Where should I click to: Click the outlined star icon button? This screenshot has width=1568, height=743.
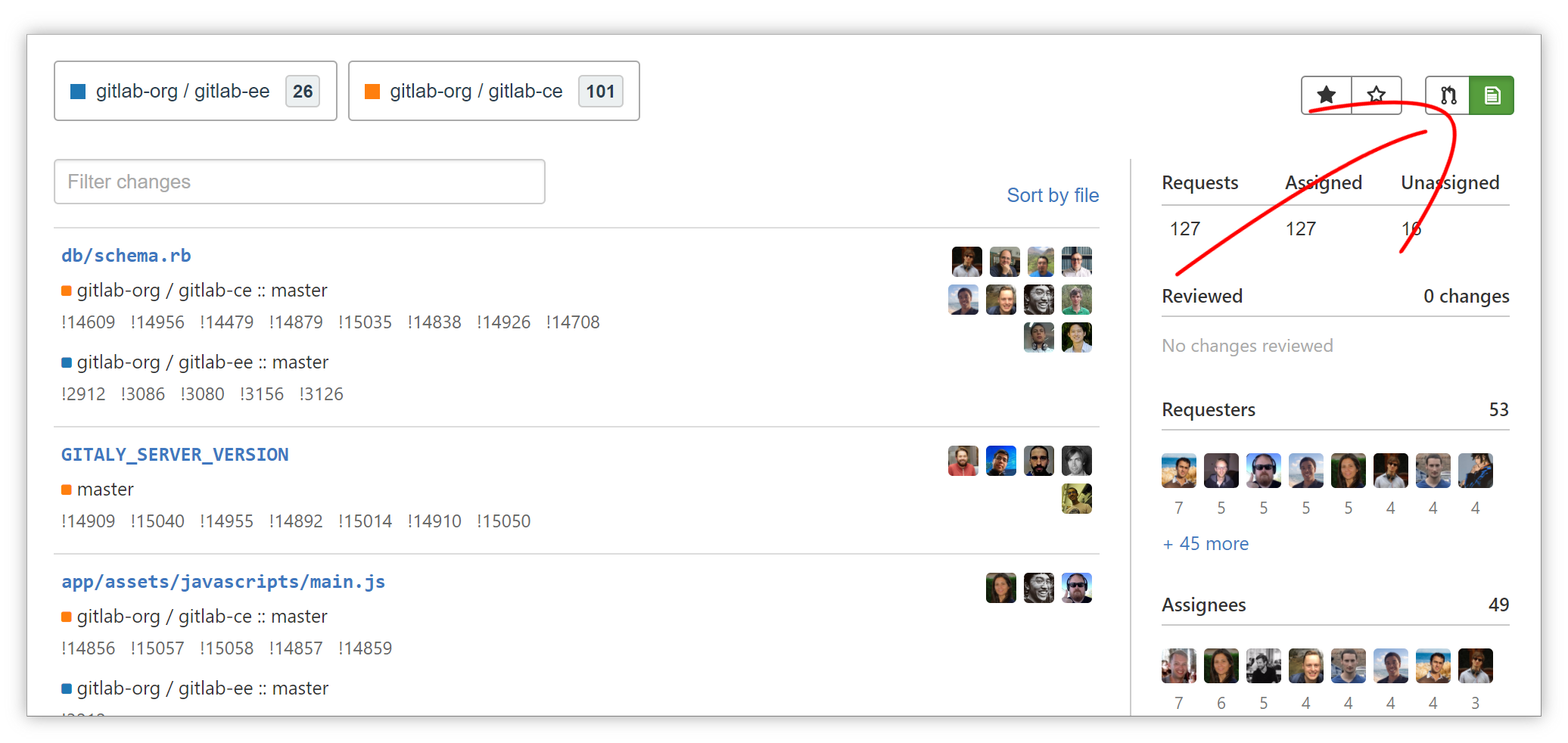1377,95
